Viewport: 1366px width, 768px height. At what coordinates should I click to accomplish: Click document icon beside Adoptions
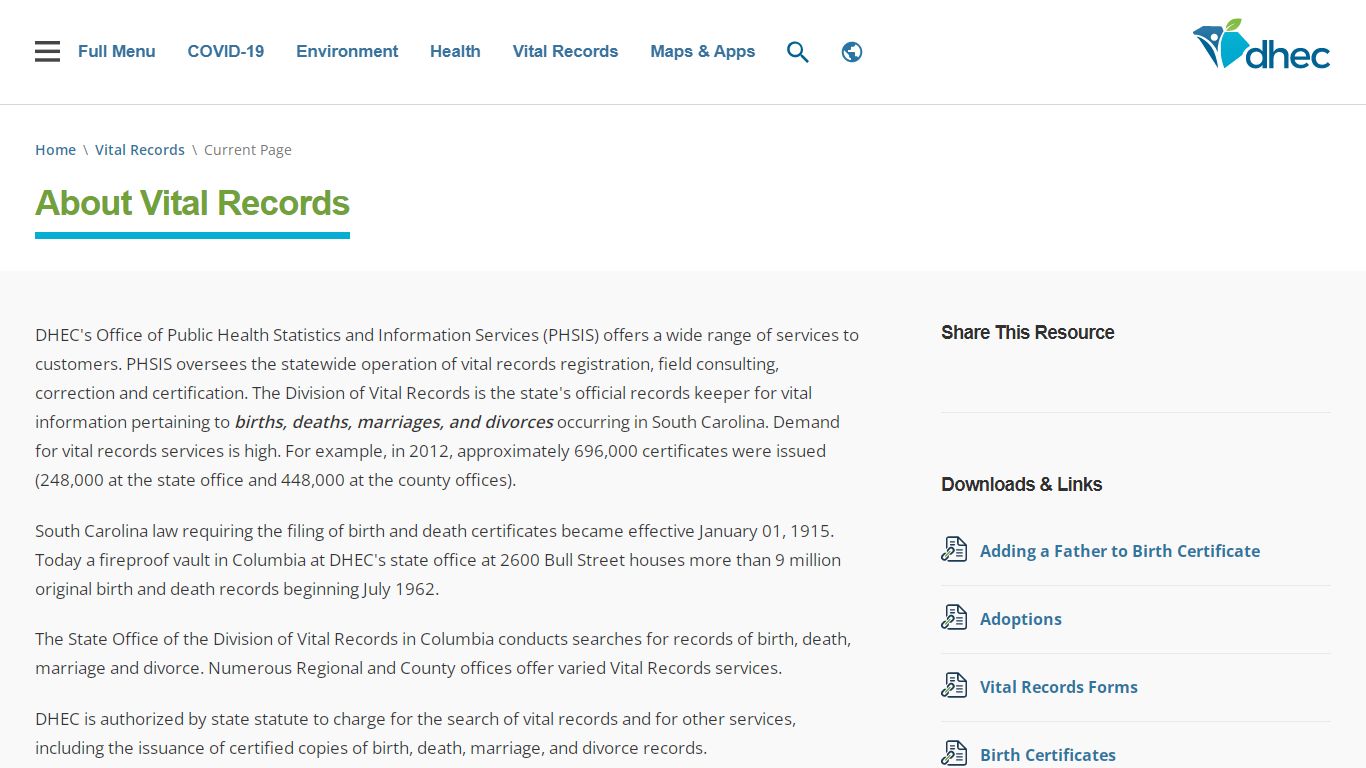[954, 618]
